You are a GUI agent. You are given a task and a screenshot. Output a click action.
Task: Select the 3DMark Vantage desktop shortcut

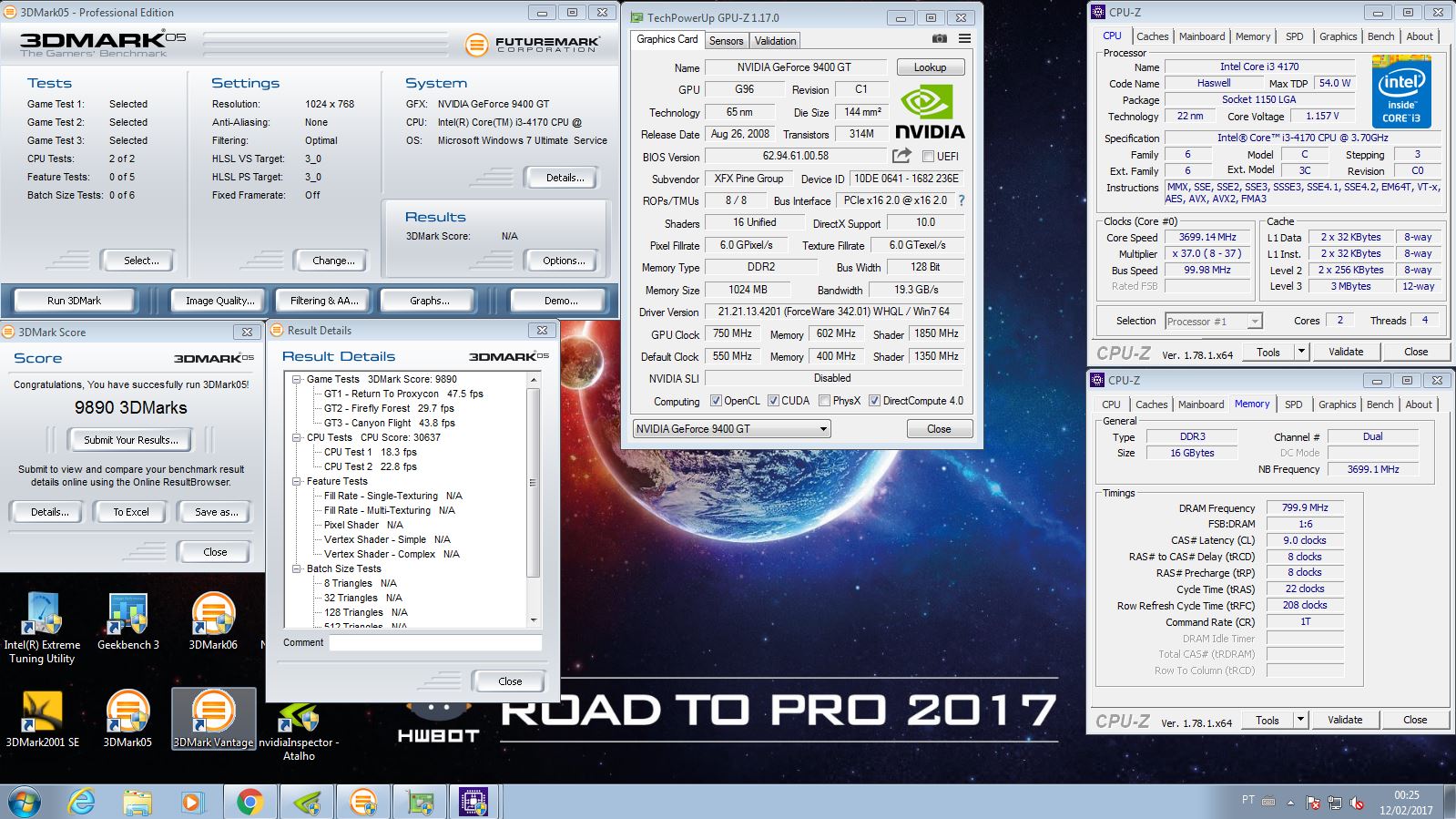click(x=213, y=719)
